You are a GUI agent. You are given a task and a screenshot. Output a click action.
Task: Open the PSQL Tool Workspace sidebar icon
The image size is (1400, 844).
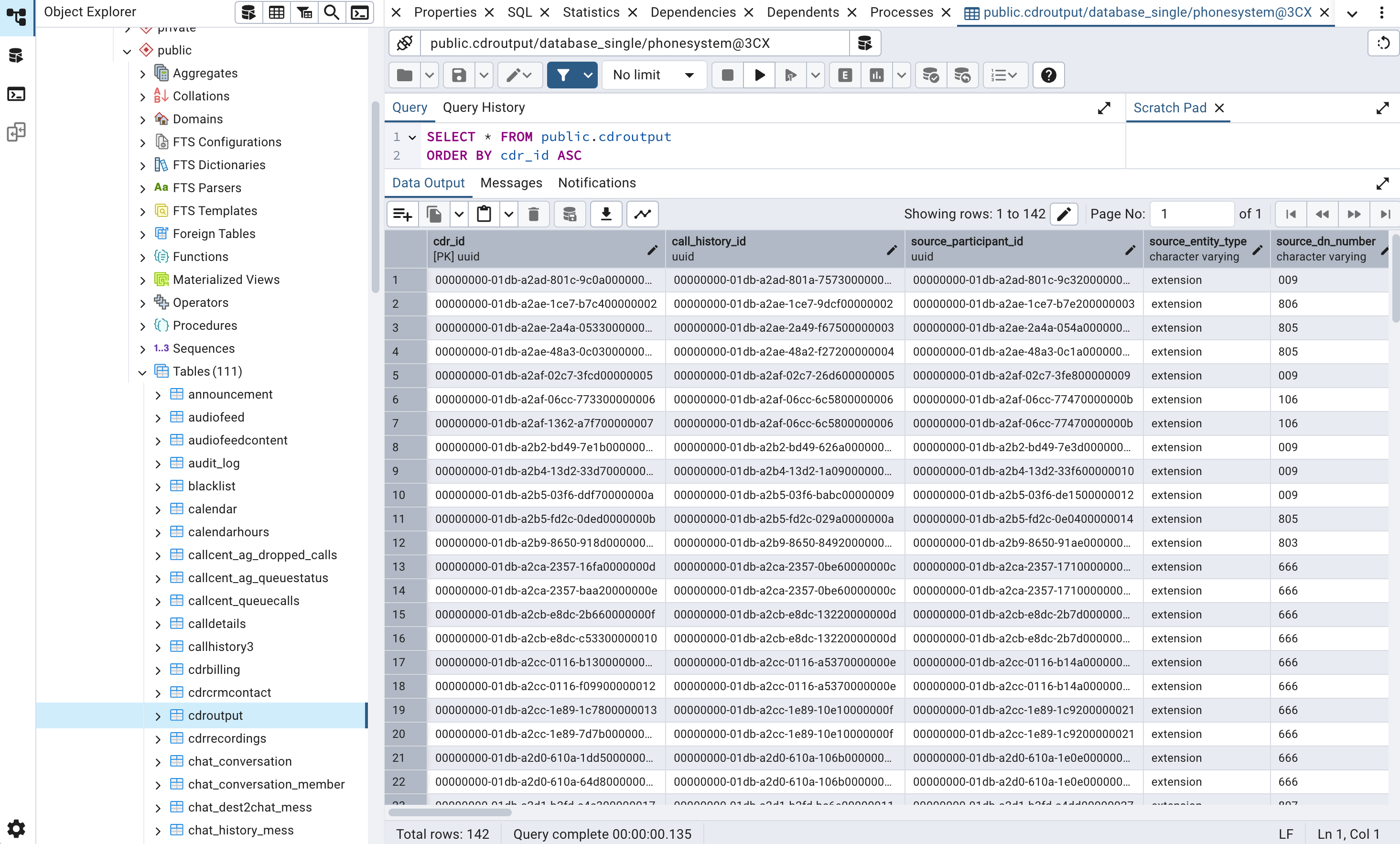(16, 94)
